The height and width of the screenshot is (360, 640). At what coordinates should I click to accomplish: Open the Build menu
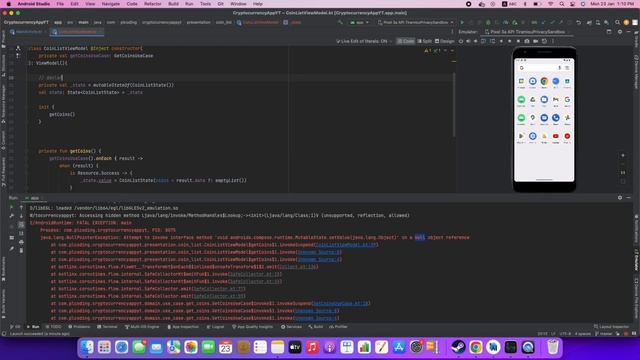[x=173, y=4]
